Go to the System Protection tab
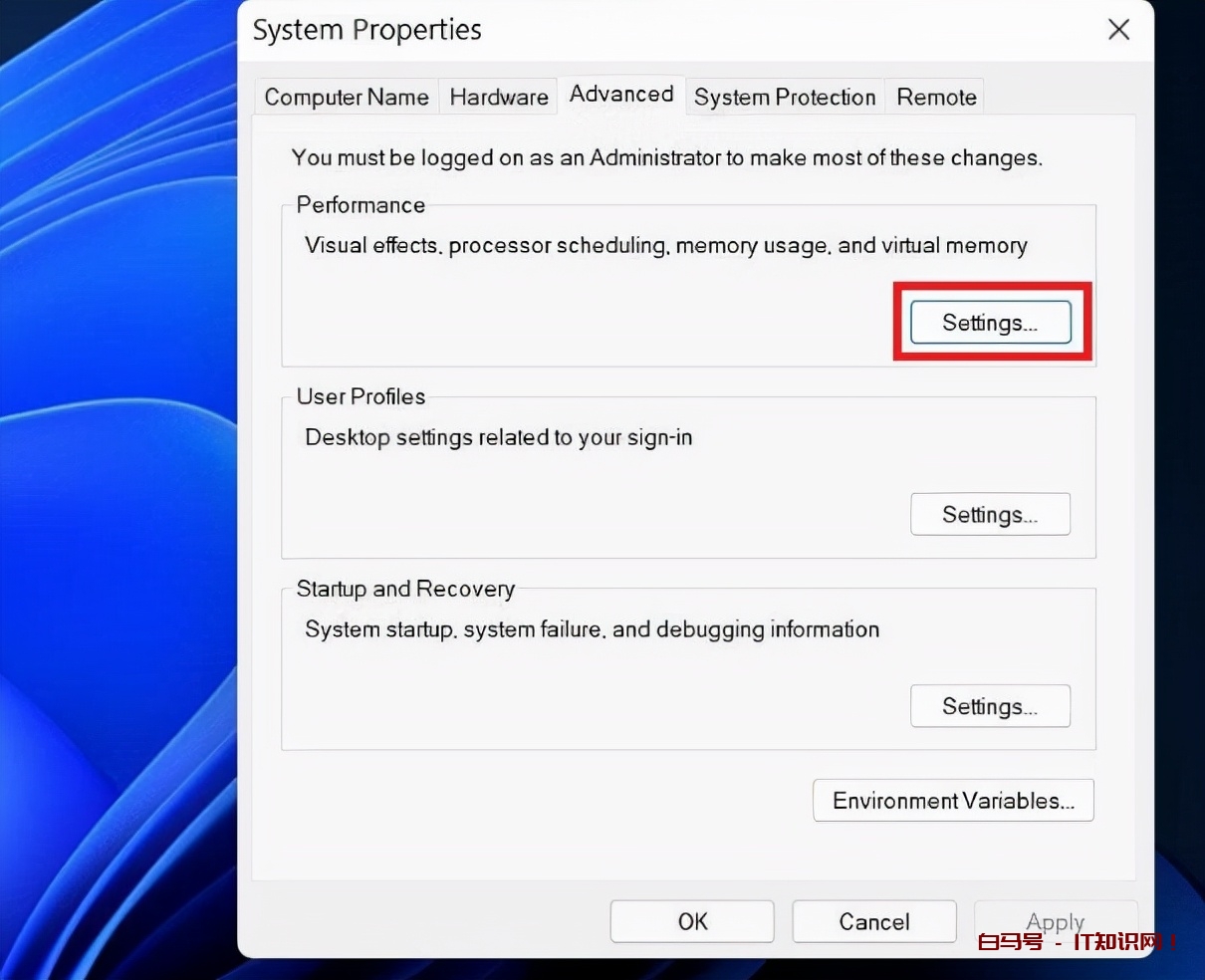The width and height of the screenshot is (1205, 980). [784, 98]
